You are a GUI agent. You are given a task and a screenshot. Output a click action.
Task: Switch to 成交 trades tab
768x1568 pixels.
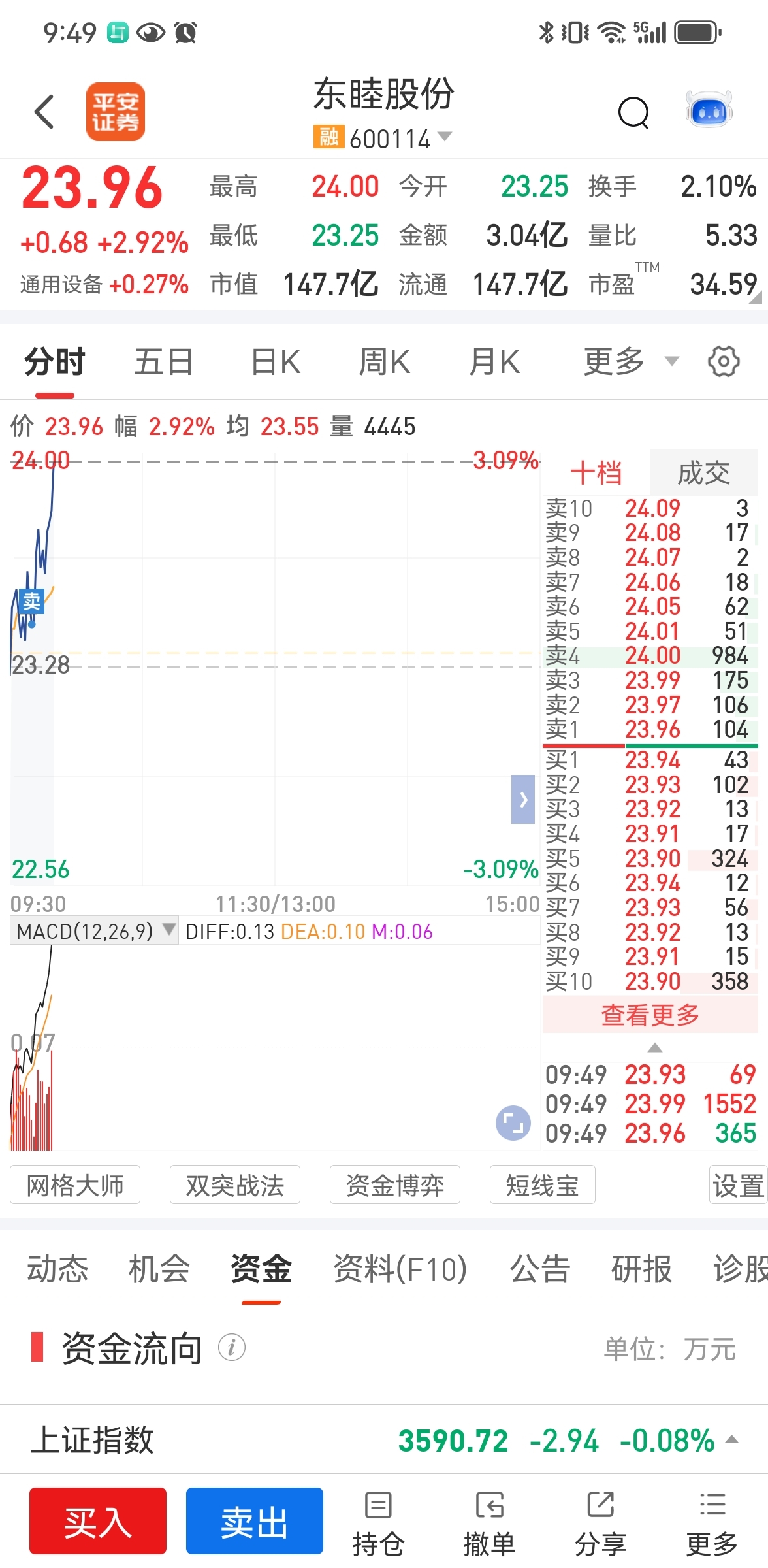click(x=703, y=473)
